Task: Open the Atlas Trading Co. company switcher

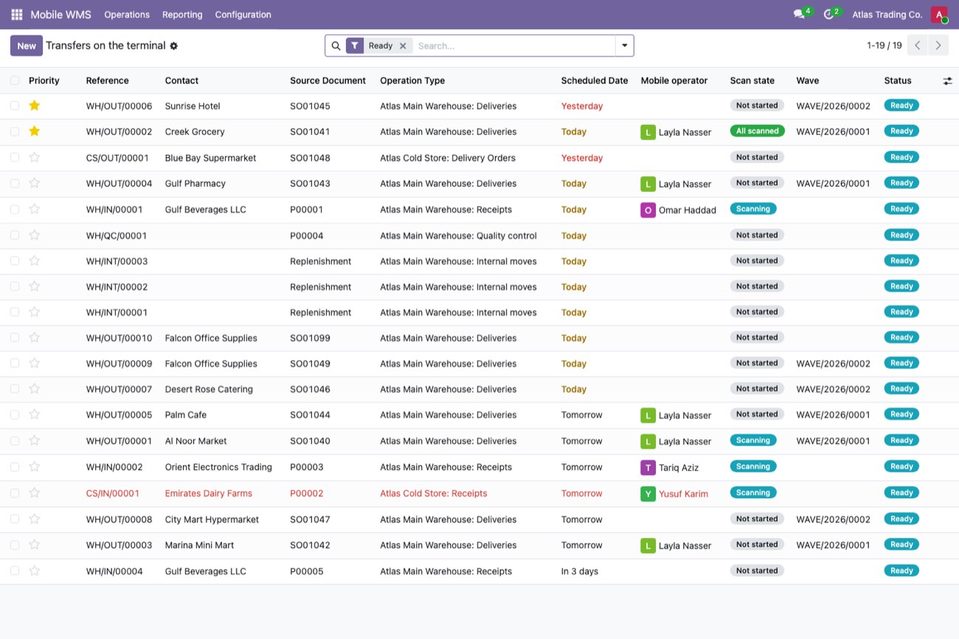Action: click(887, 15)
